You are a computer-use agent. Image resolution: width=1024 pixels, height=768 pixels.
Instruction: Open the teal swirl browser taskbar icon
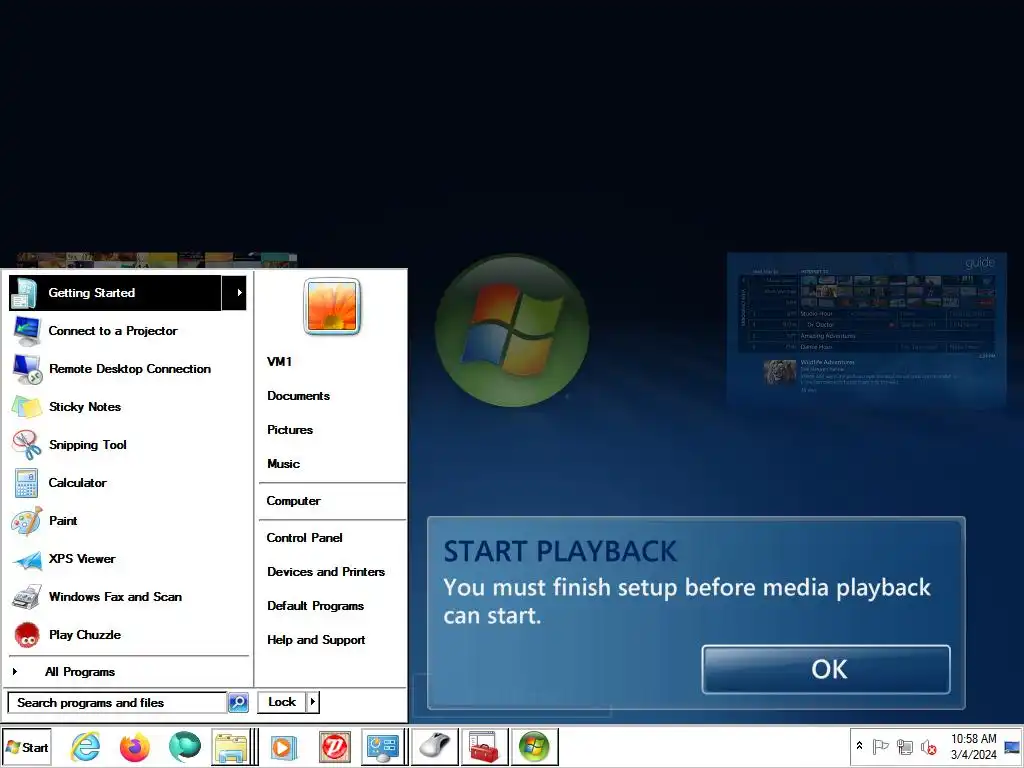[x=185, y=747]
